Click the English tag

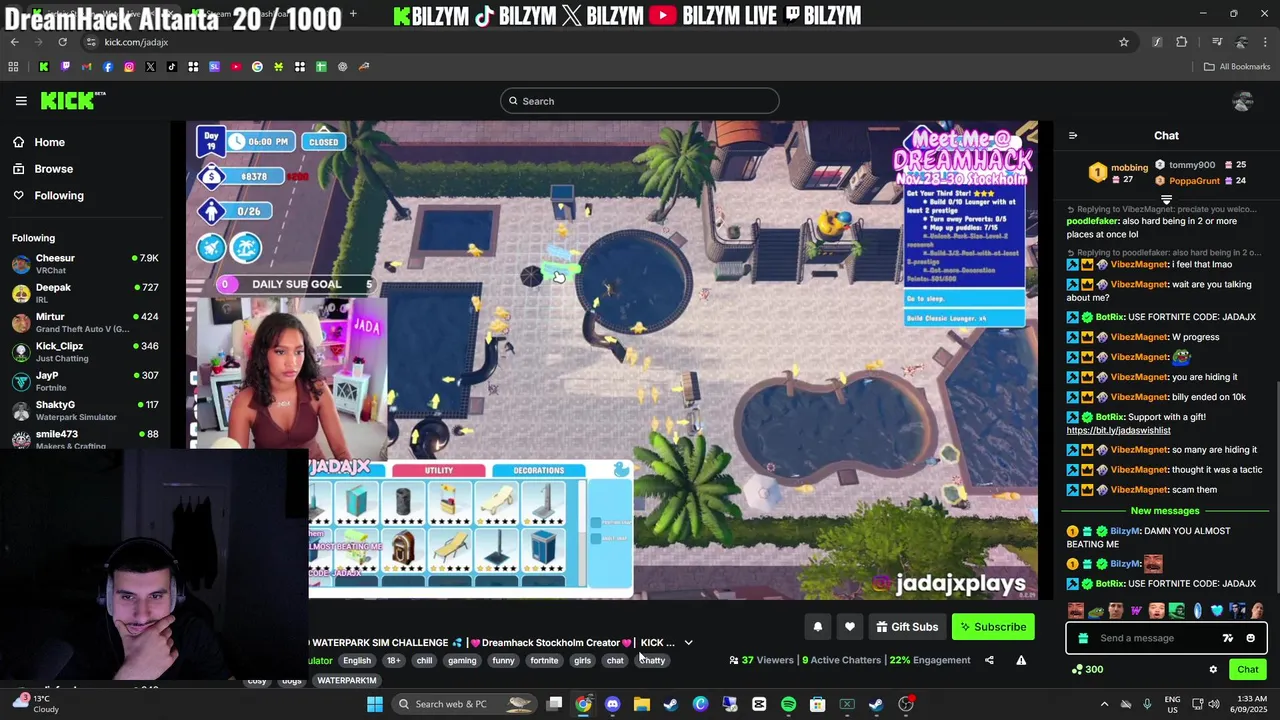click(x=357, y=661)
